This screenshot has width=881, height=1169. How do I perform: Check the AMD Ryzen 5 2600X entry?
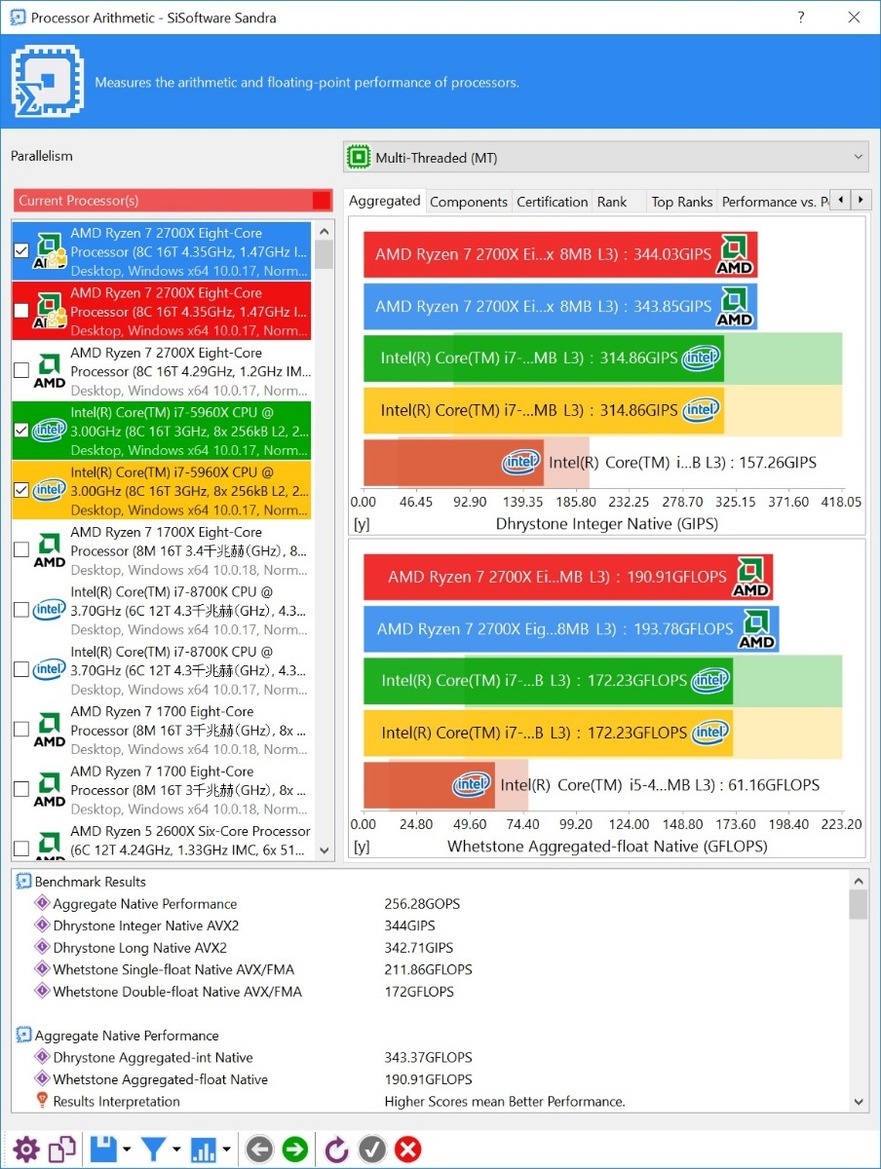(22, 848)
